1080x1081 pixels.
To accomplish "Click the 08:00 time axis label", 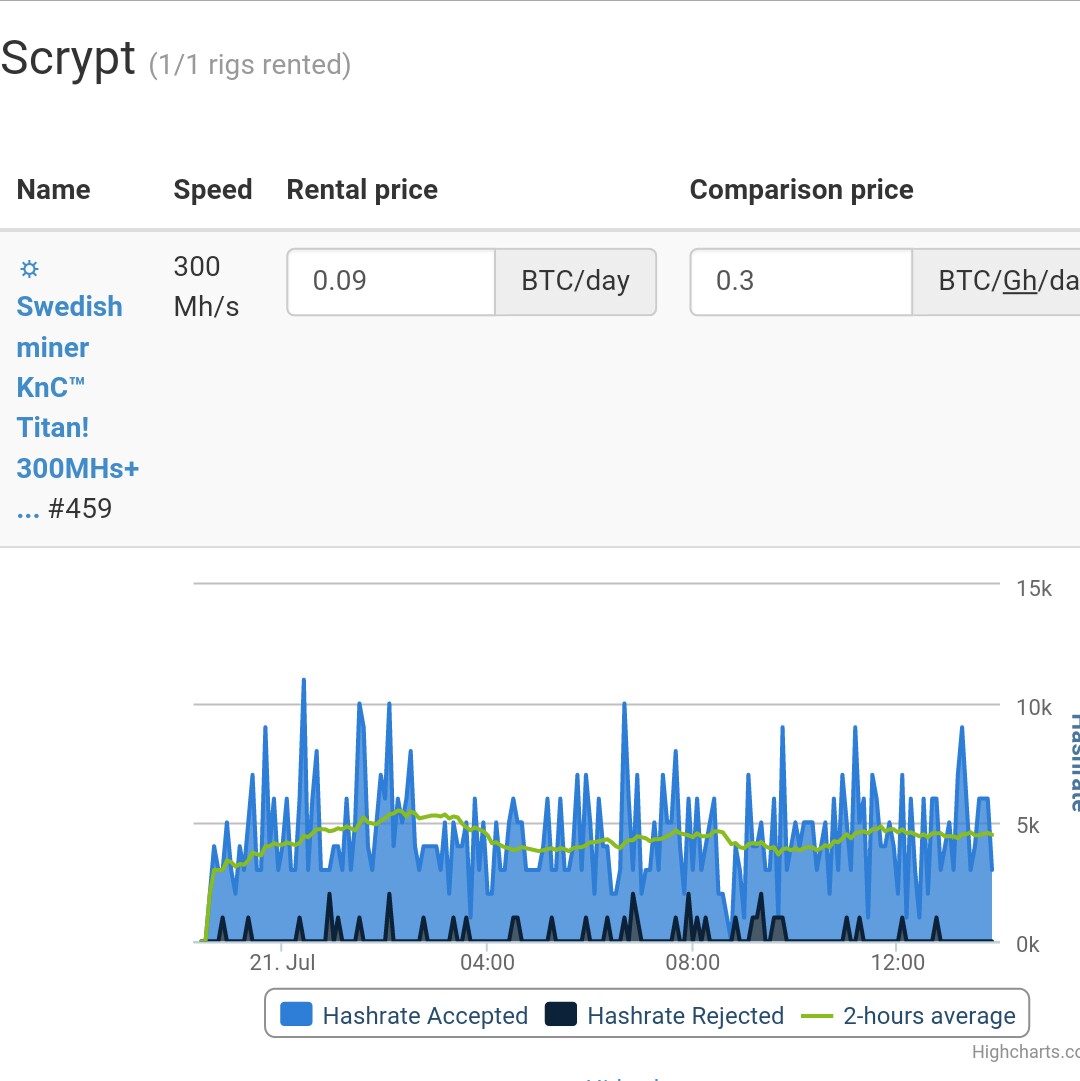I will (693, 962).
